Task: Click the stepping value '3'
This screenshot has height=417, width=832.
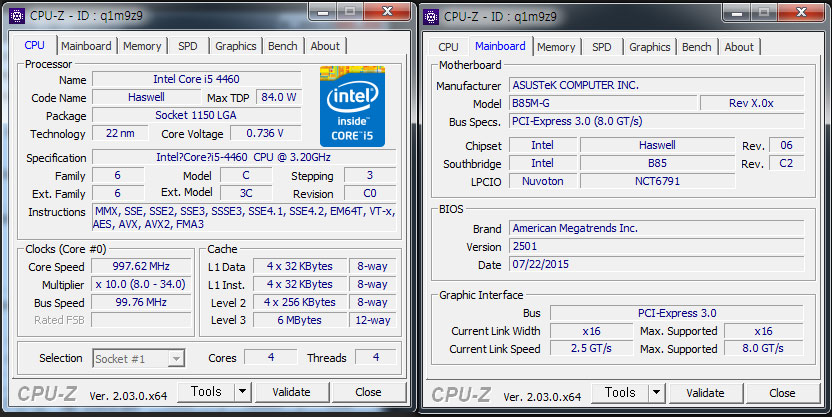Action: click(370, 175)
